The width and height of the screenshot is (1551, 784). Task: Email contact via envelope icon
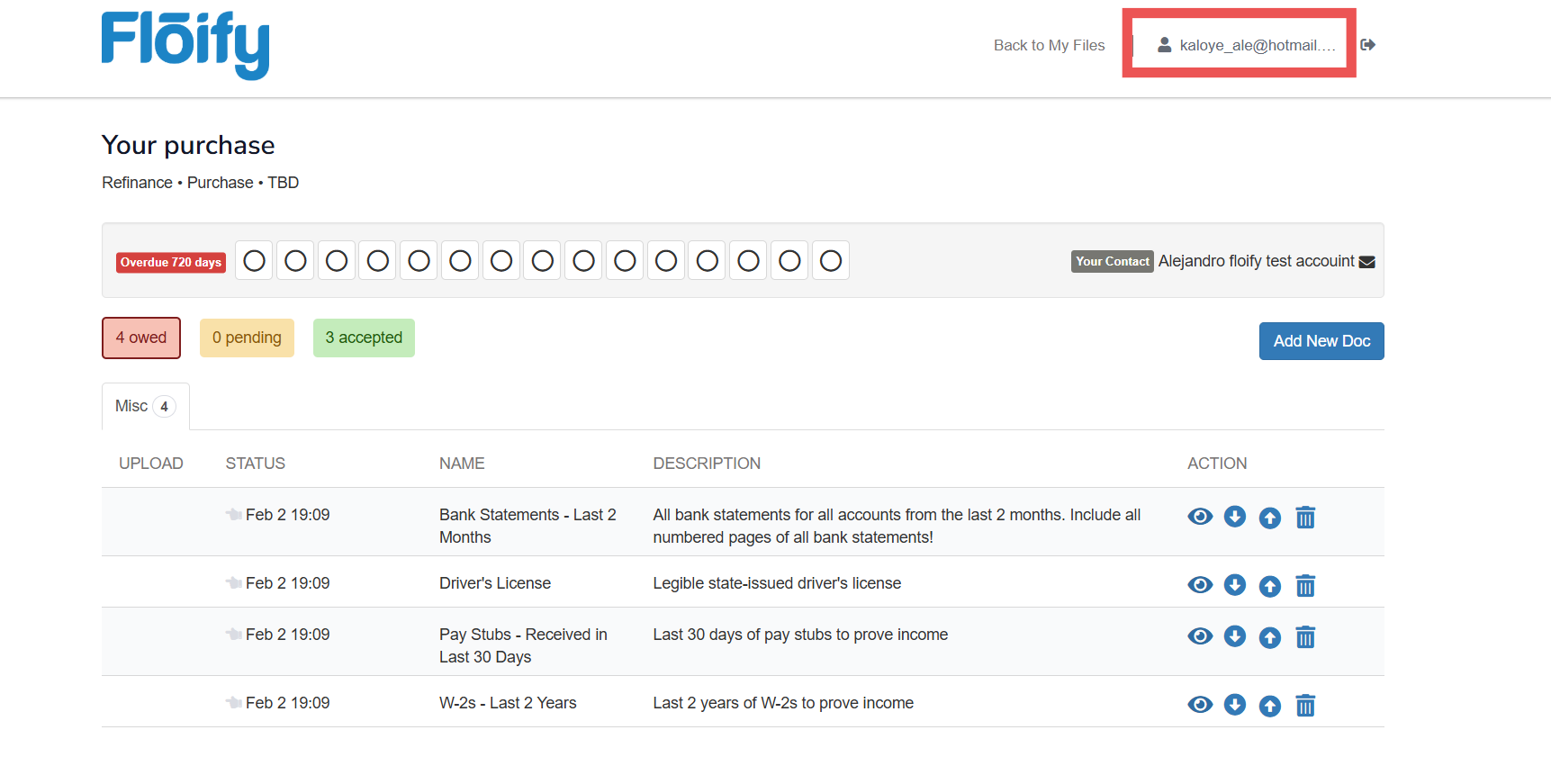[1366, 262]
